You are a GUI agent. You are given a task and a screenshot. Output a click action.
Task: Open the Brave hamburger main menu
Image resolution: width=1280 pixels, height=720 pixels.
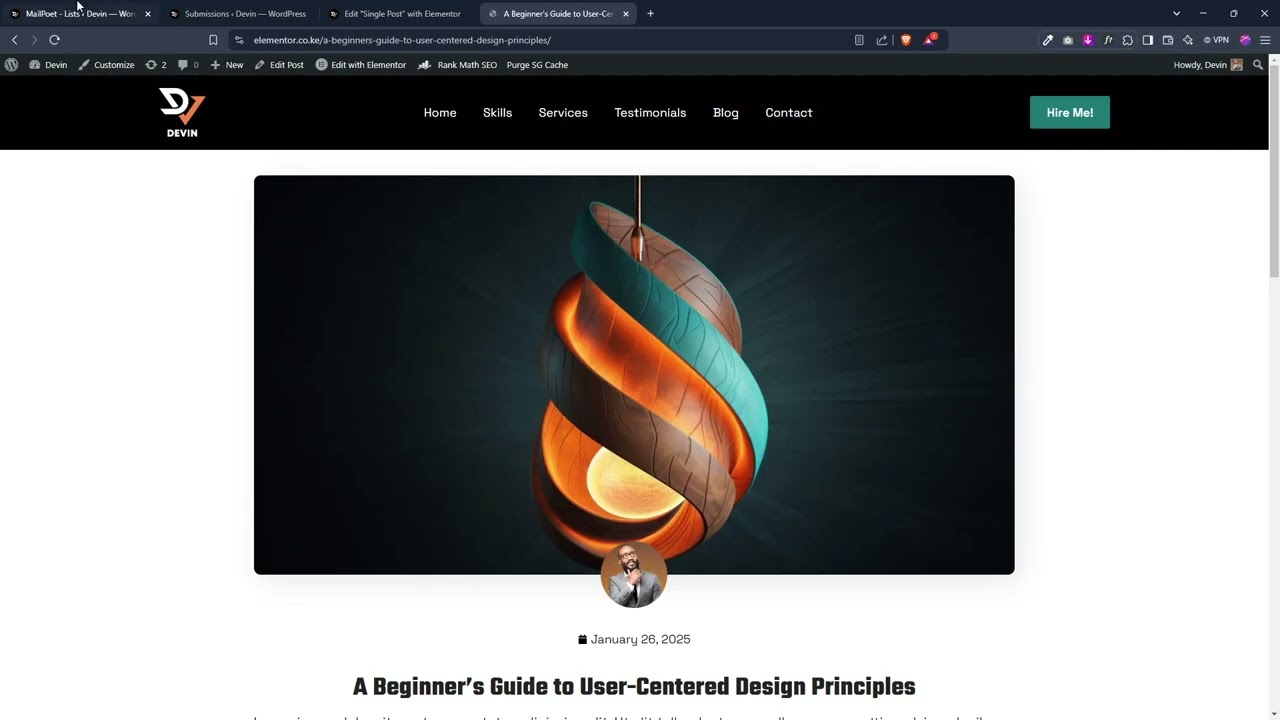tap(1265, 40)
